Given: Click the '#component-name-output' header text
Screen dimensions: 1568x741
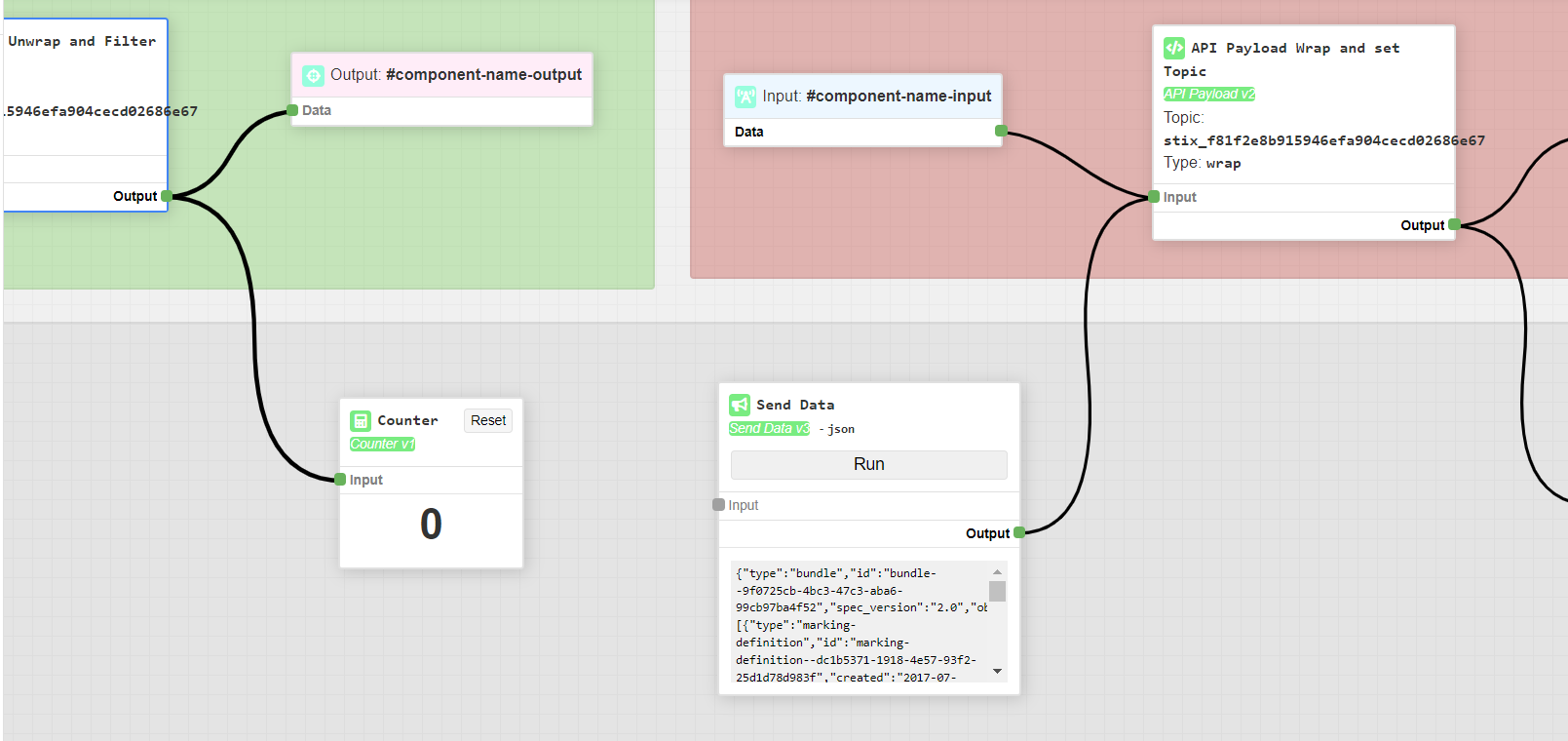Looking at the screenshot, I should tap(483, 75).
